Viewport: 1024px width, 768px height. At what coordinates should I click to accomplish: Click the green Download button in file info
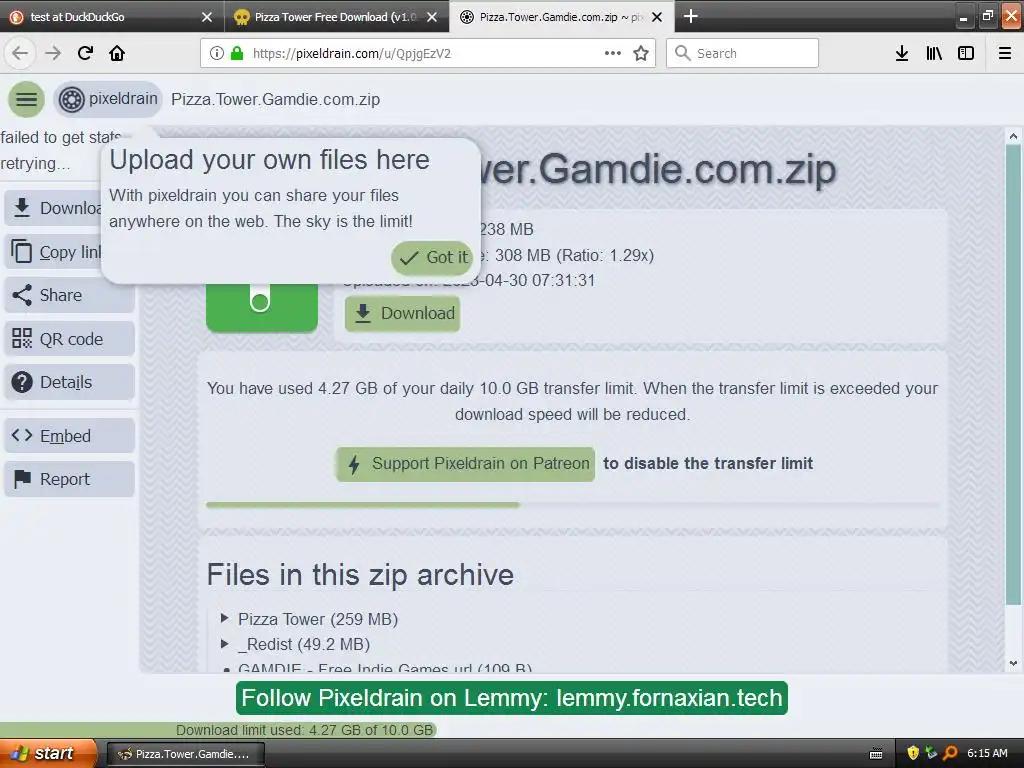click(x=402, y=313)
